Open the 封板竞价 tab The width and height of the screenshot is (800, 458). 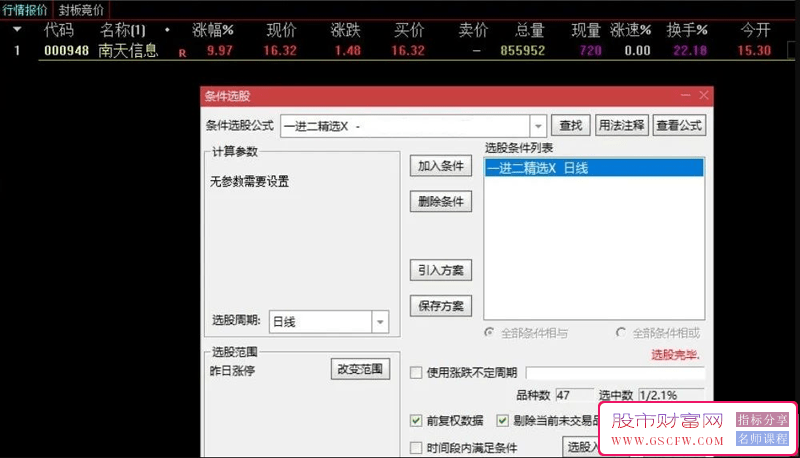81,10
